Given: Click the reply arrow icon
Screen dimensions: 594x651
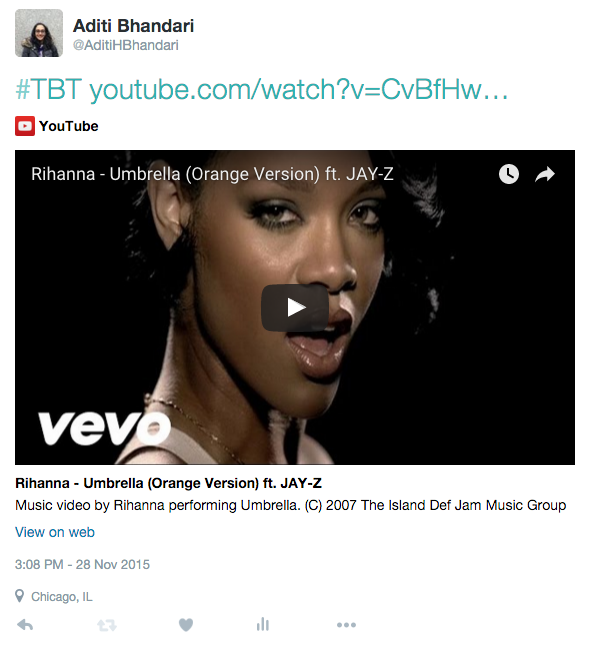Looking at the screenshot, I should tap(25, 624).
